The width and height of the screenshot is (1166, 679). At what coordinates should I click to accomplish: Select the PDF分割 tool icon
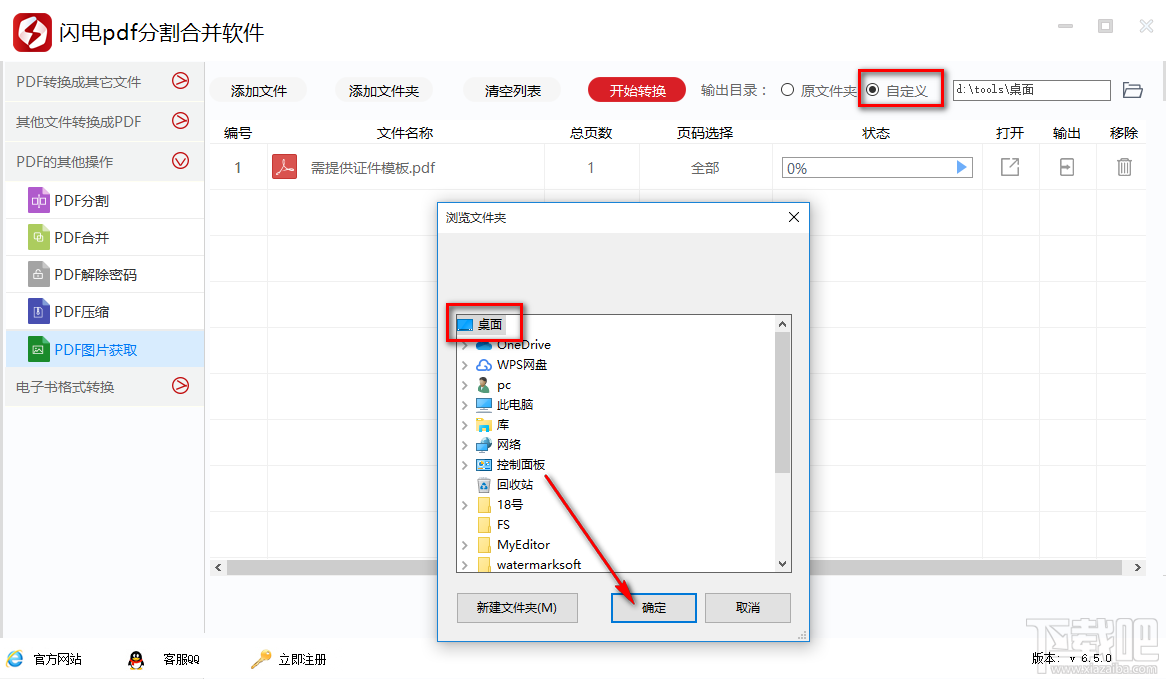(40, 200)
